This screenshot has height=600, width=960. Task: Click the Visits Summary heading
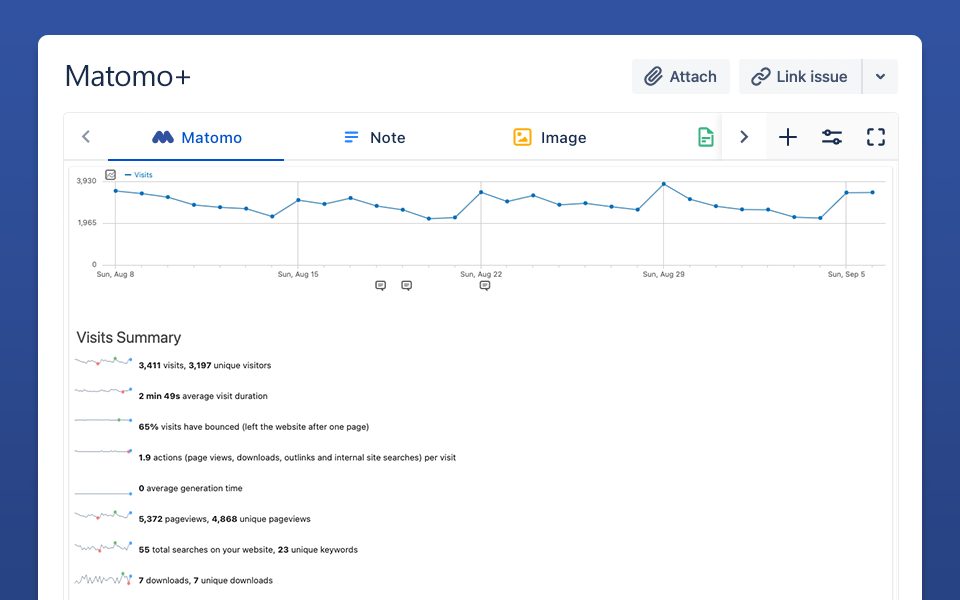point(129,337)
